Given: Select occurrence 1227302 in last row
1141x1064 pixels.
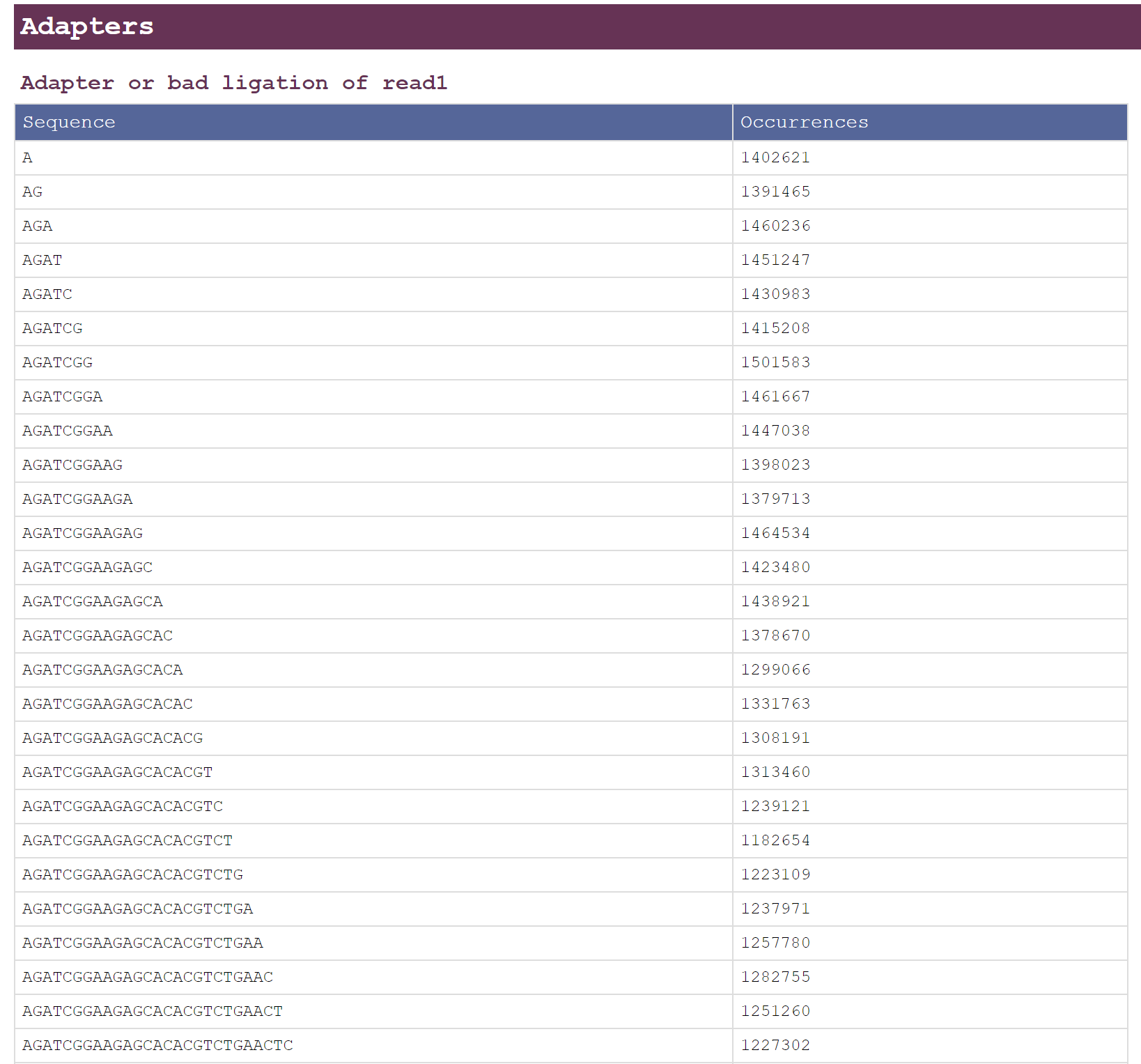Looking at the screenshot, I should pyautogui.click(x=775, y=1045).
